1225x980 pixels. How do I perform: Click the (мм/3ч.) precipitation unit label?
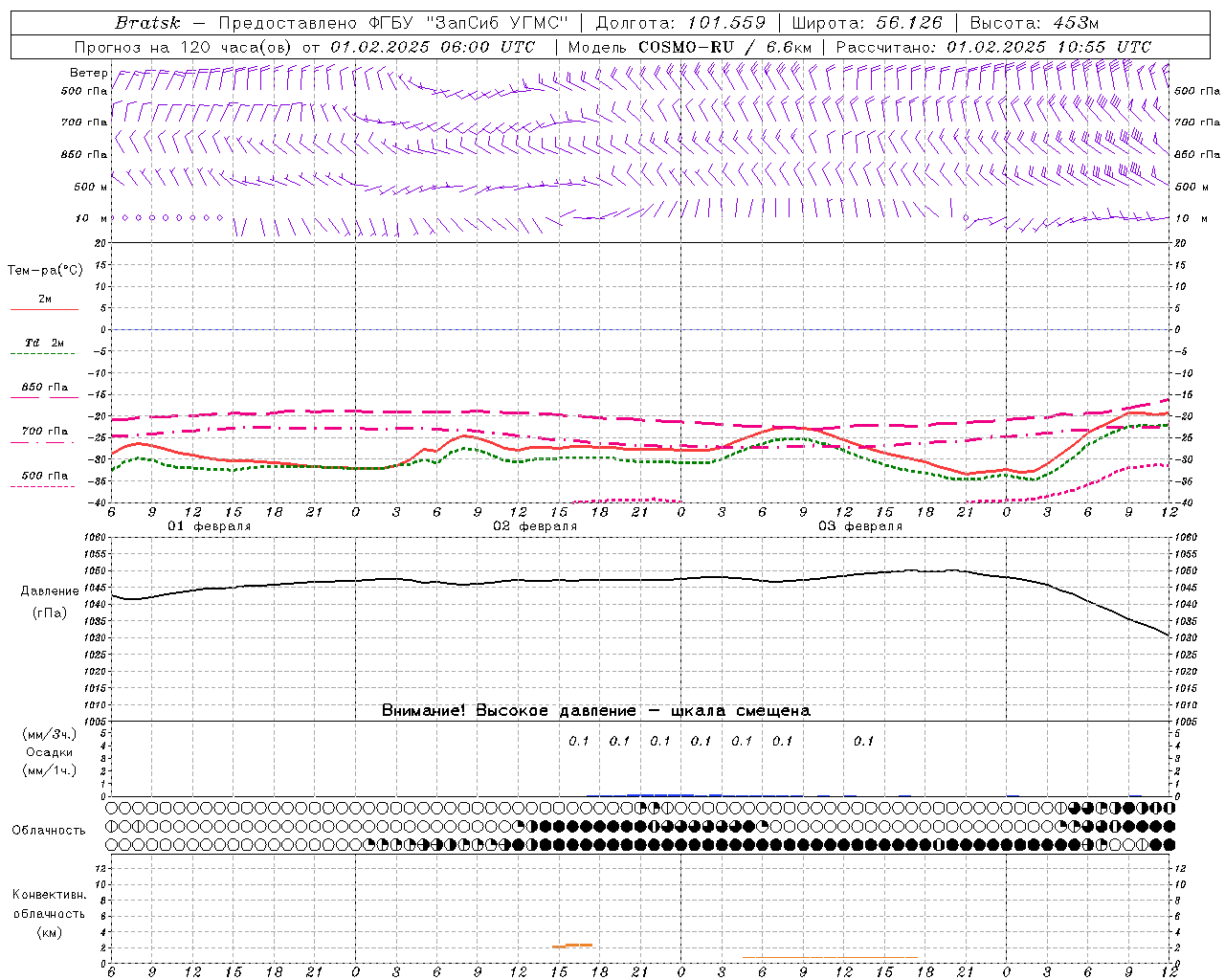click(x=50, y=735)
